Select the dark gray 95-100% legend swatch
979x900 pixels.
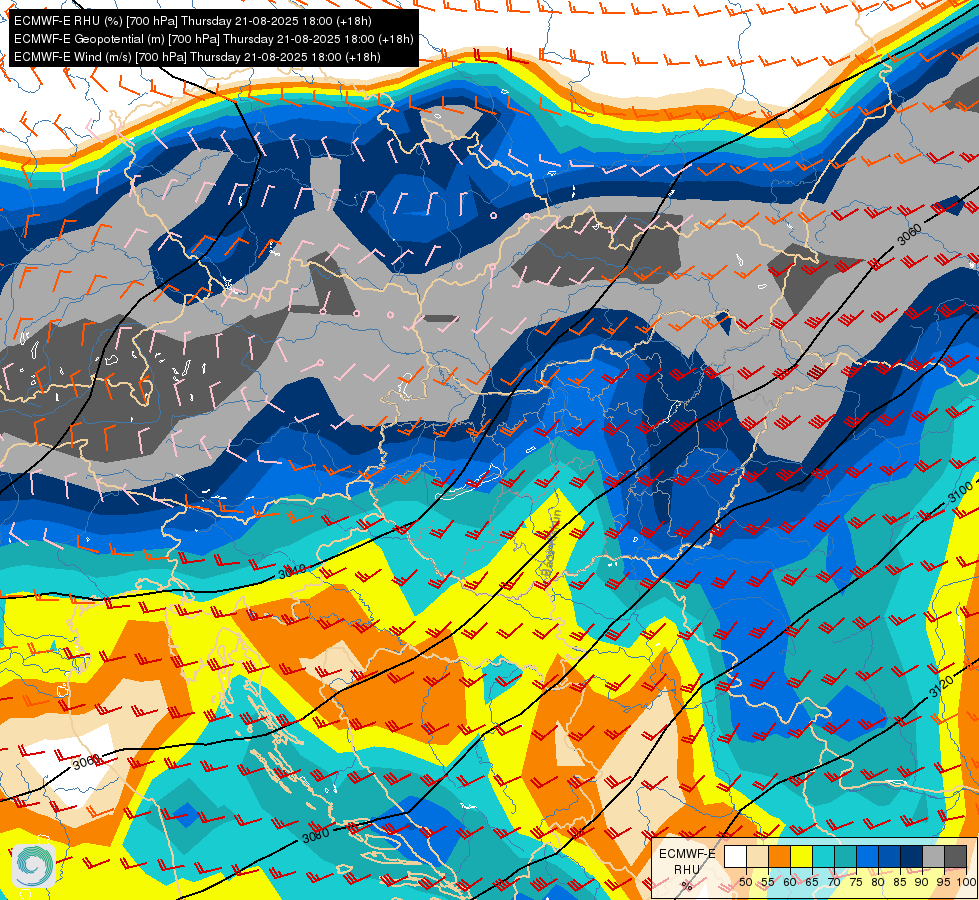click(955, 856)
